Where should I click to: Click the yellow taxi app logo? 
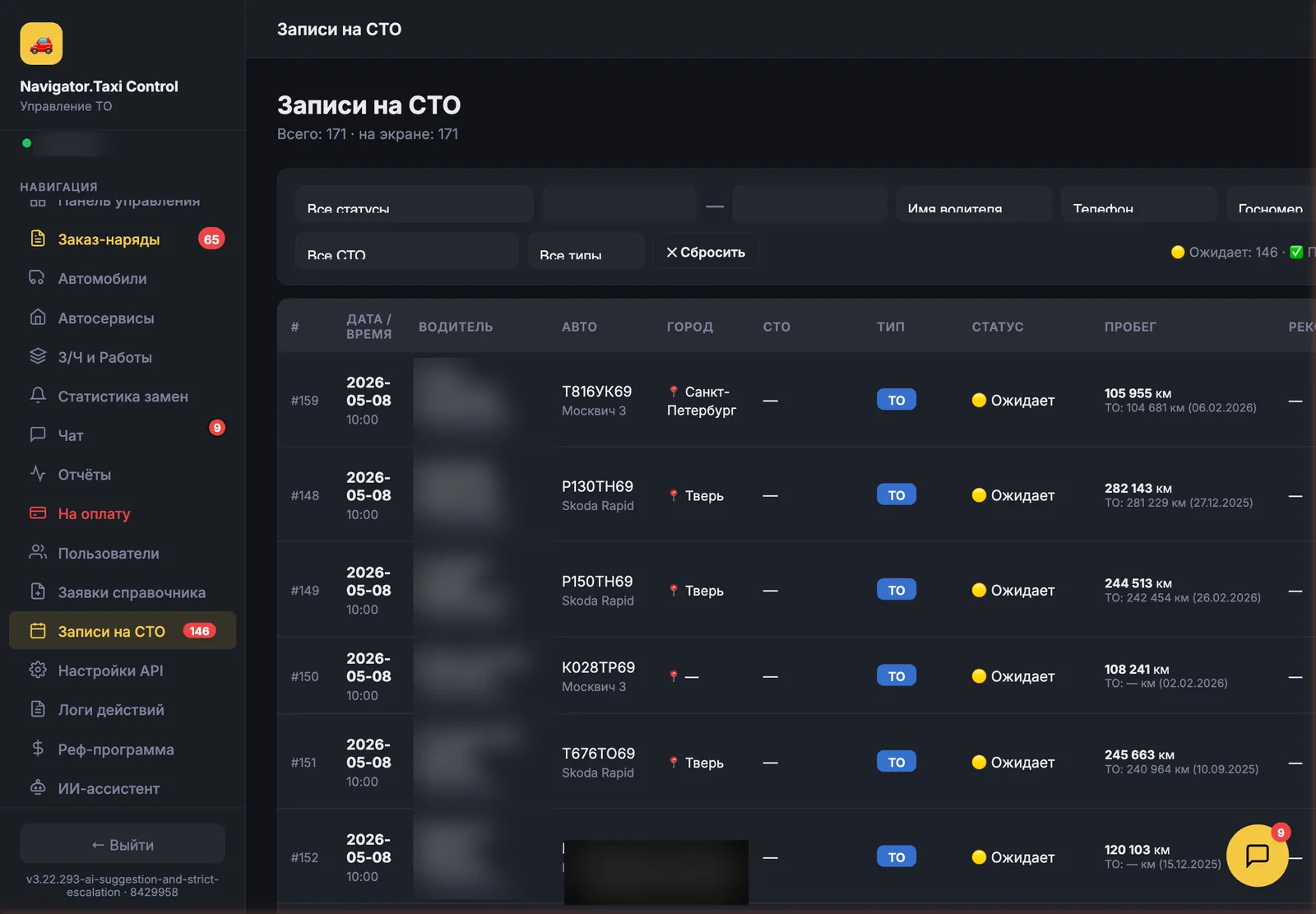point(41,44)
